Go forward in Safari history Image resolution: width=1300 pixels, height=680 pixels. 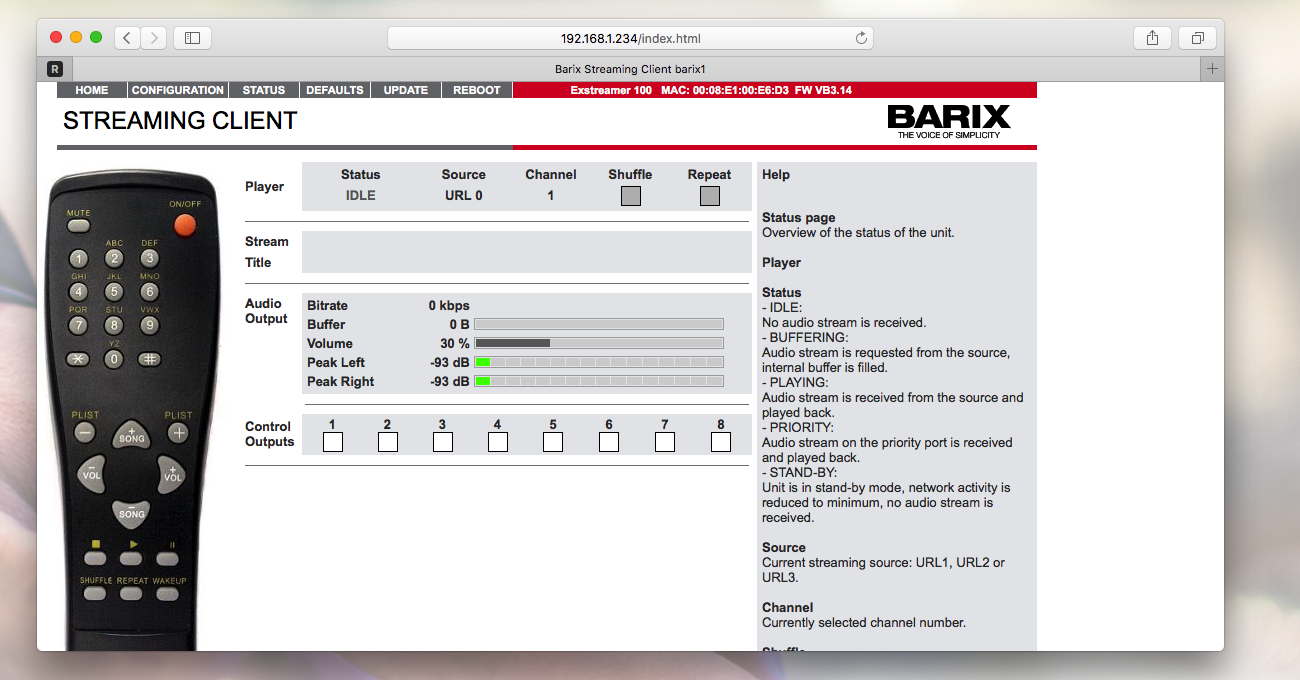(153, 38)
